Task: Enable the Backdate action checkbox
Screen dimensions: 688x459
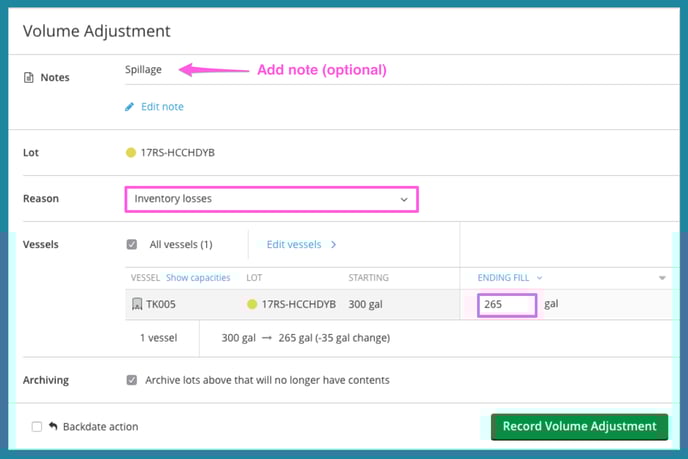Action: [37, 427]
